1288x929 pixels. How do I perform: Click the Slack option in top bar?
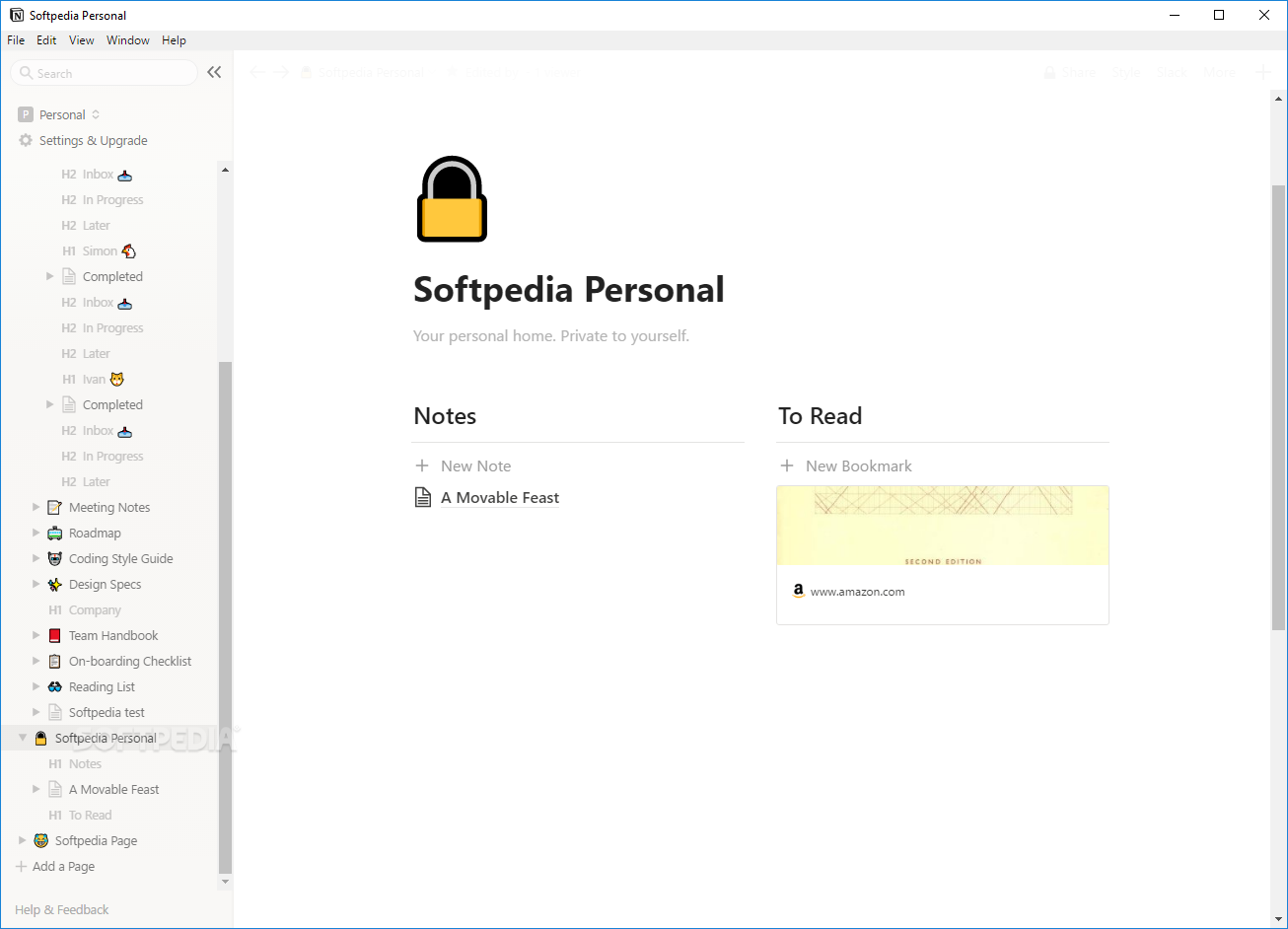[1172, 72]
